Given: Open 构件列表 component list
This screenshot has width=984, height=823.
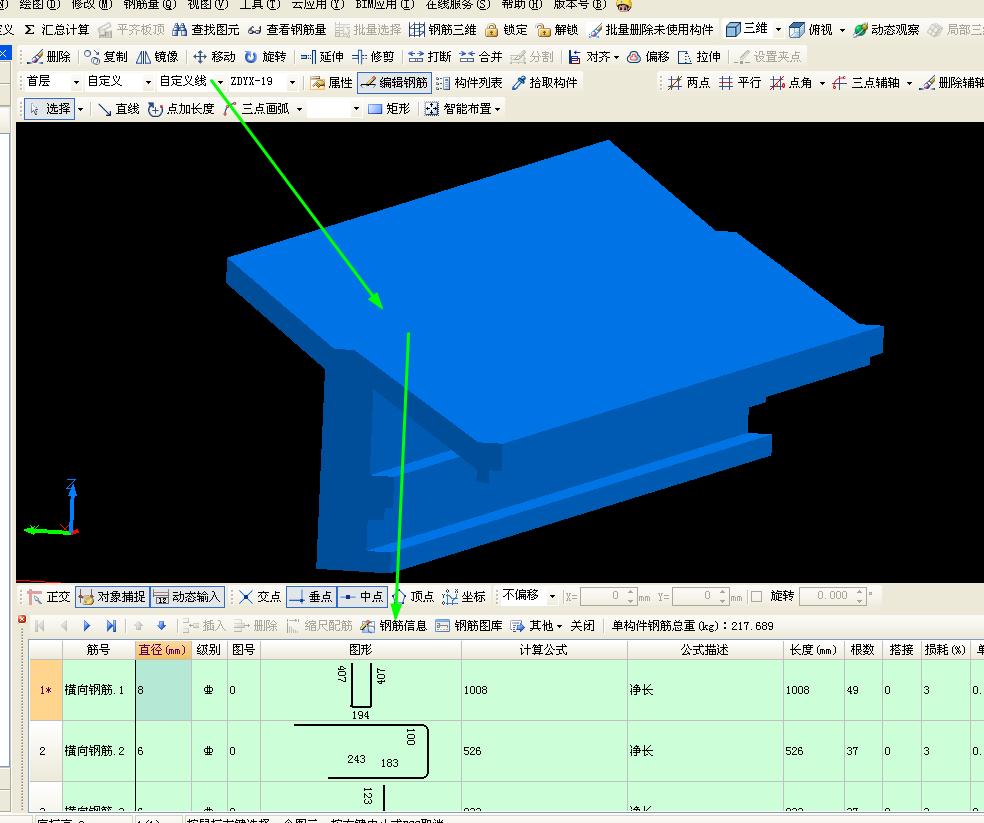Looking at the screenshot, I should 469,82.
